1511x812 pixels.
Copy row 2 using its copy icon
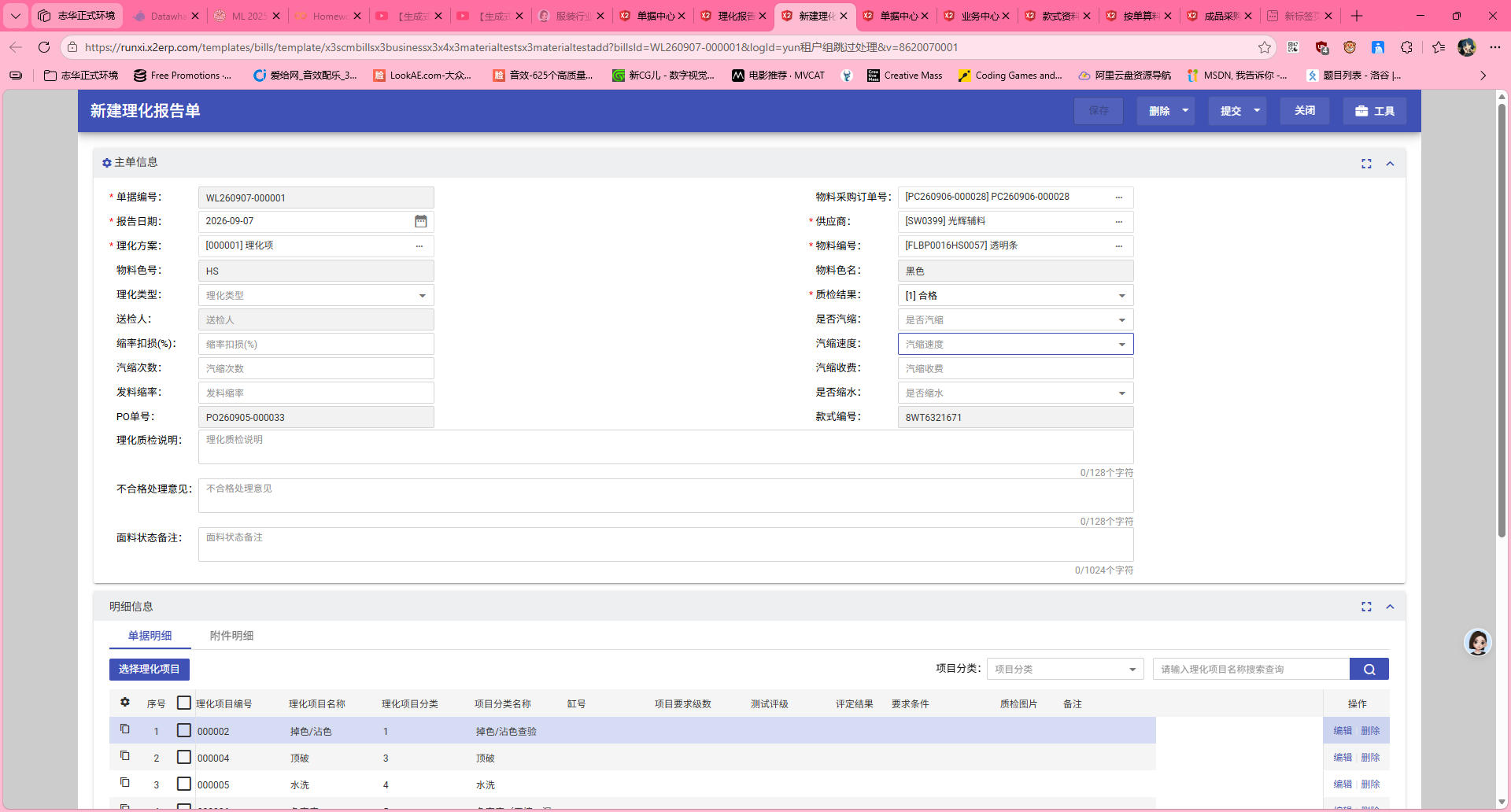click(x=124, y=755)
